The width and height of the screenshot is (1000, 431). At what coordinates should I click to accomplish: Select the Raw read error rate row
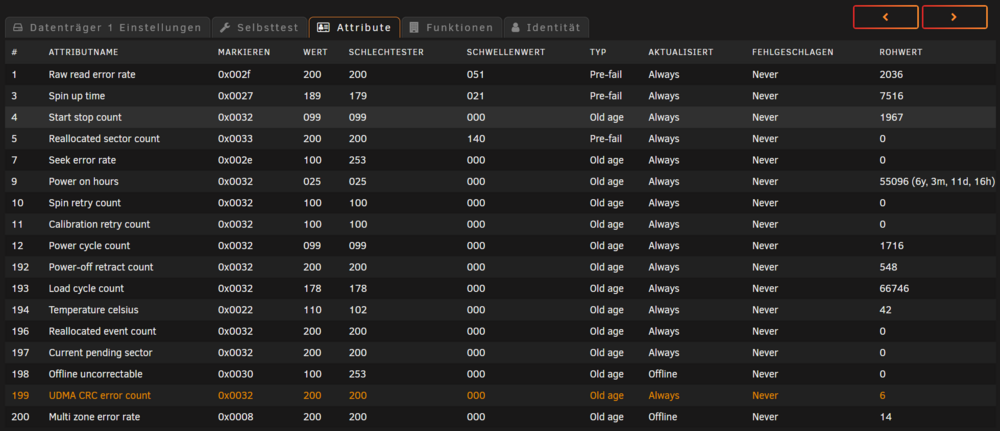coord(500,75)
